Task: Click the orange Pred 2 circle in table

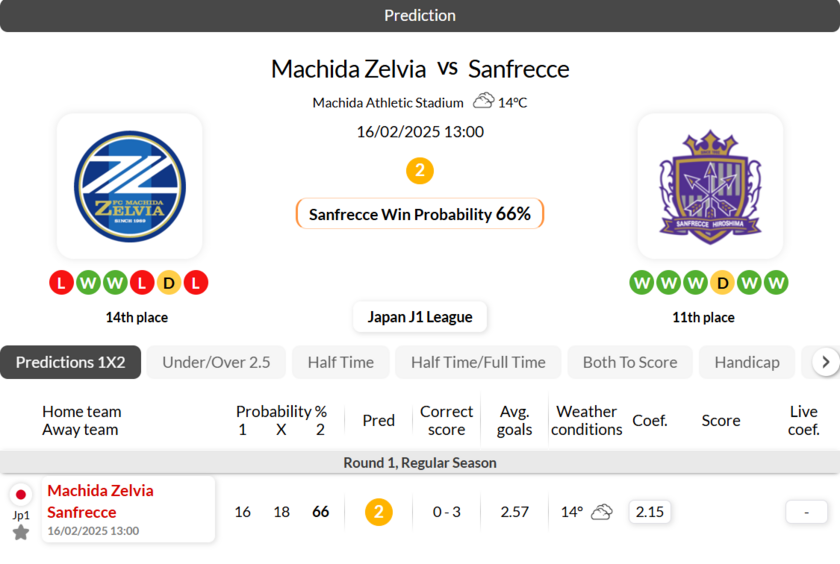Action: click(x=378, y=512)
